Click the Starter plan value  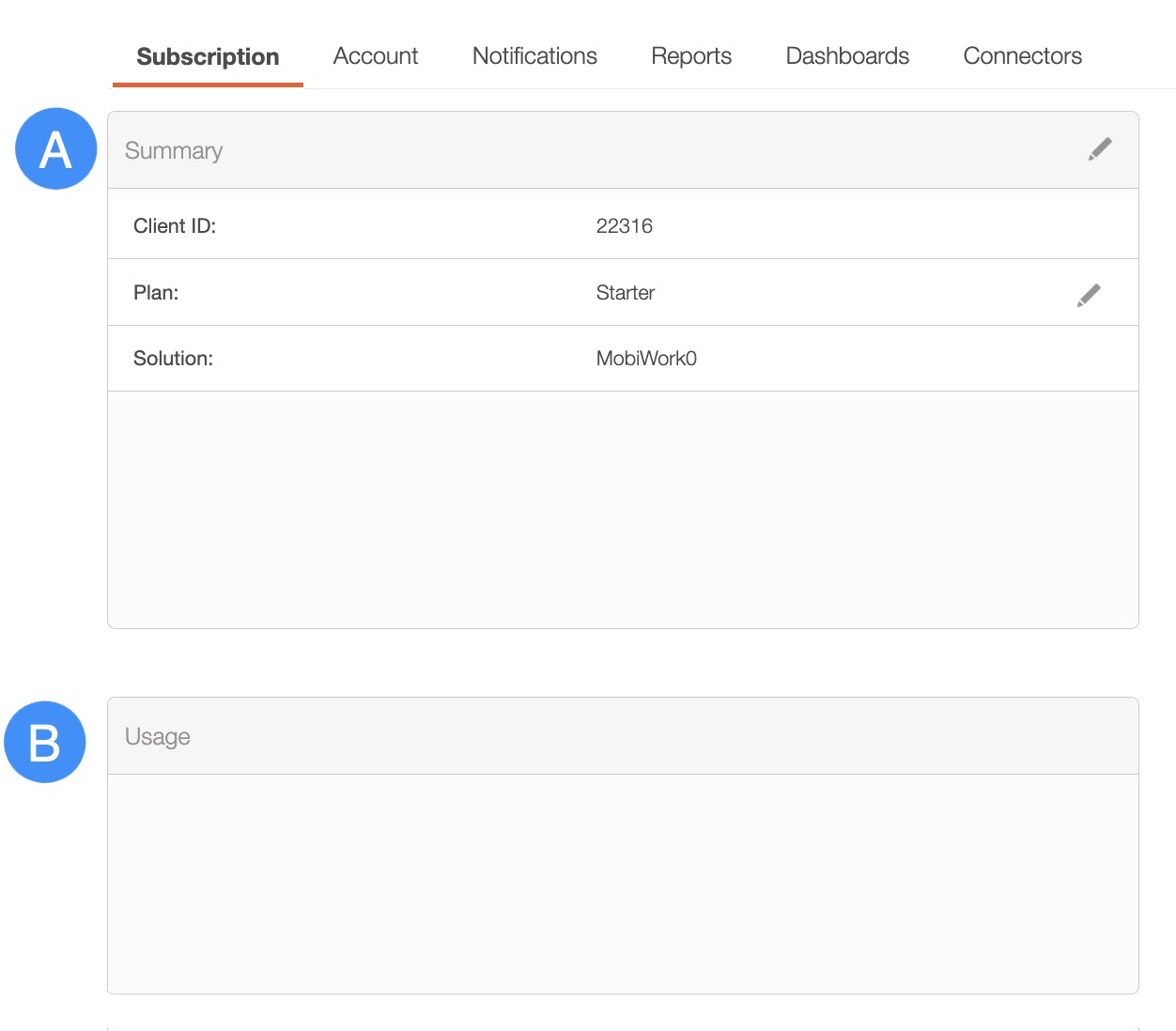click(x=626, y=293)
